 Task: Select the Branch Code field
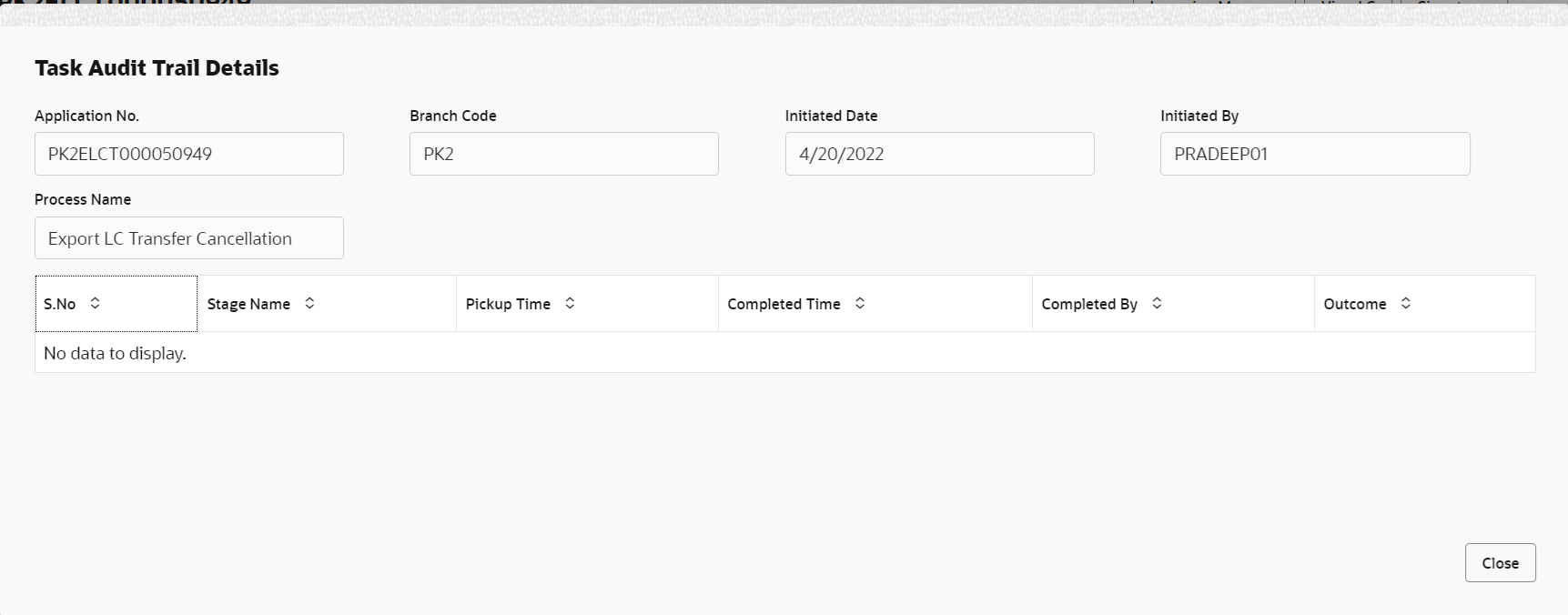[564, 154]
